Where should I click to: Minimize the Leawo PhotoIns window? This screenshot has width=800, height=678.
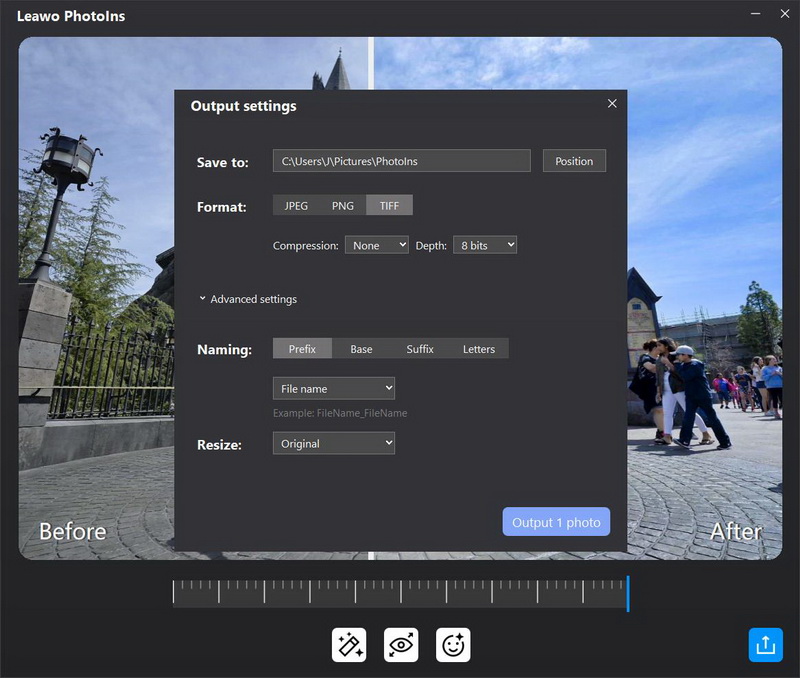(x=755, y=14)
